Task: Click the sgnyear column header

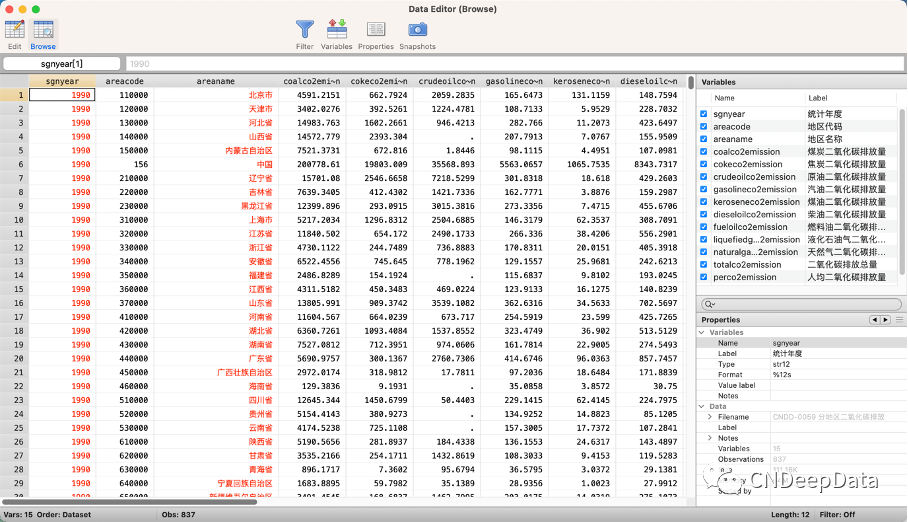Action: (x=62, y=81)
